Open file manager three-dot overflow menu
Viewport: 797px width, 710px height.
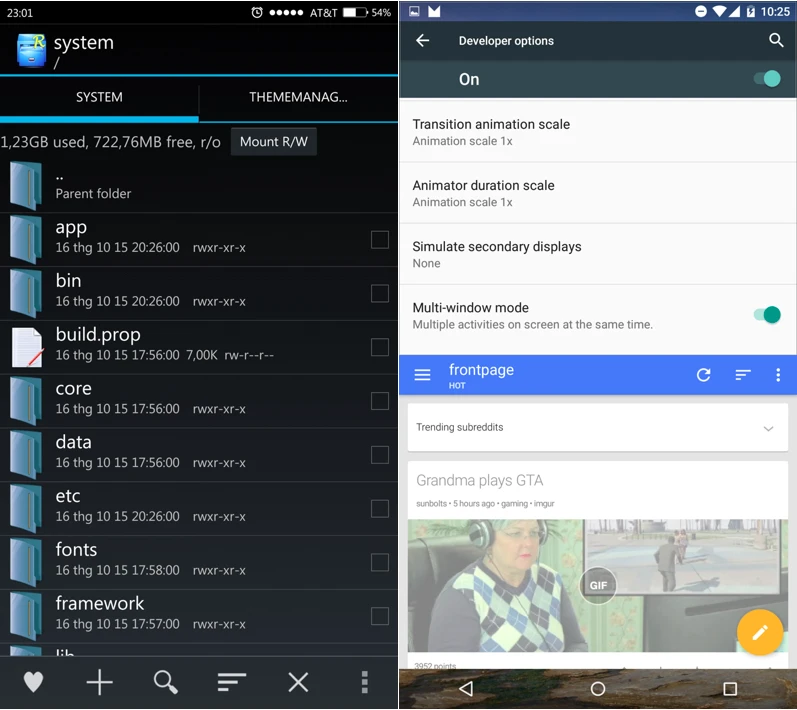(364, 682)
